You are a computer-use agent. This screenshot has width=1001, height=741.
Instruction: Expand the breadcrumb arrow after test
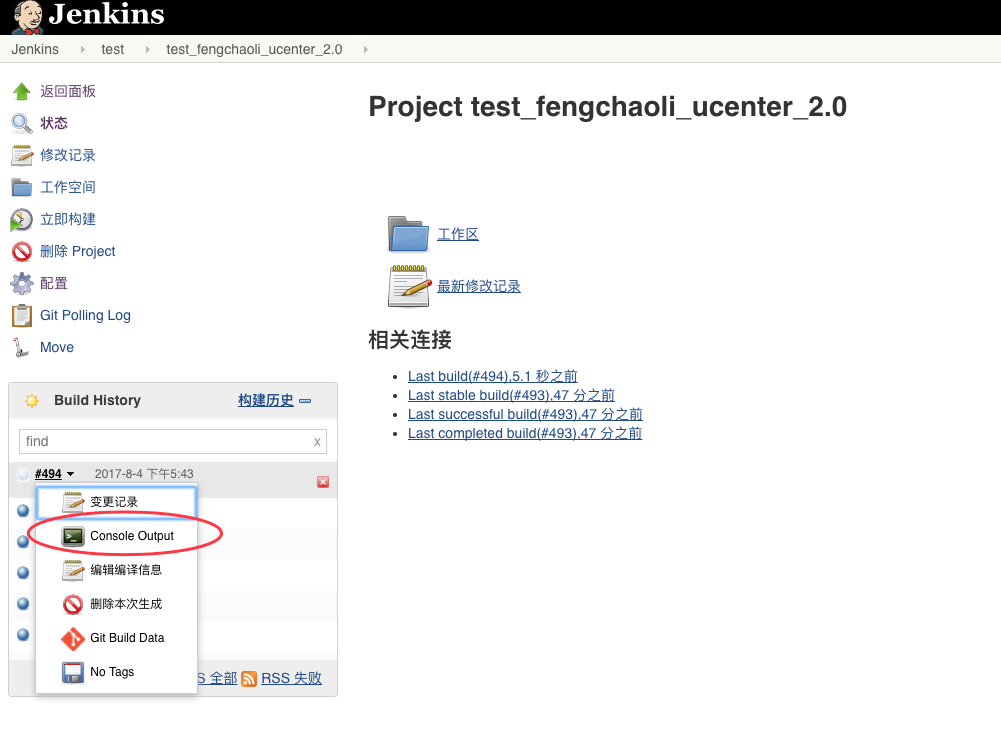pos(147,49)
